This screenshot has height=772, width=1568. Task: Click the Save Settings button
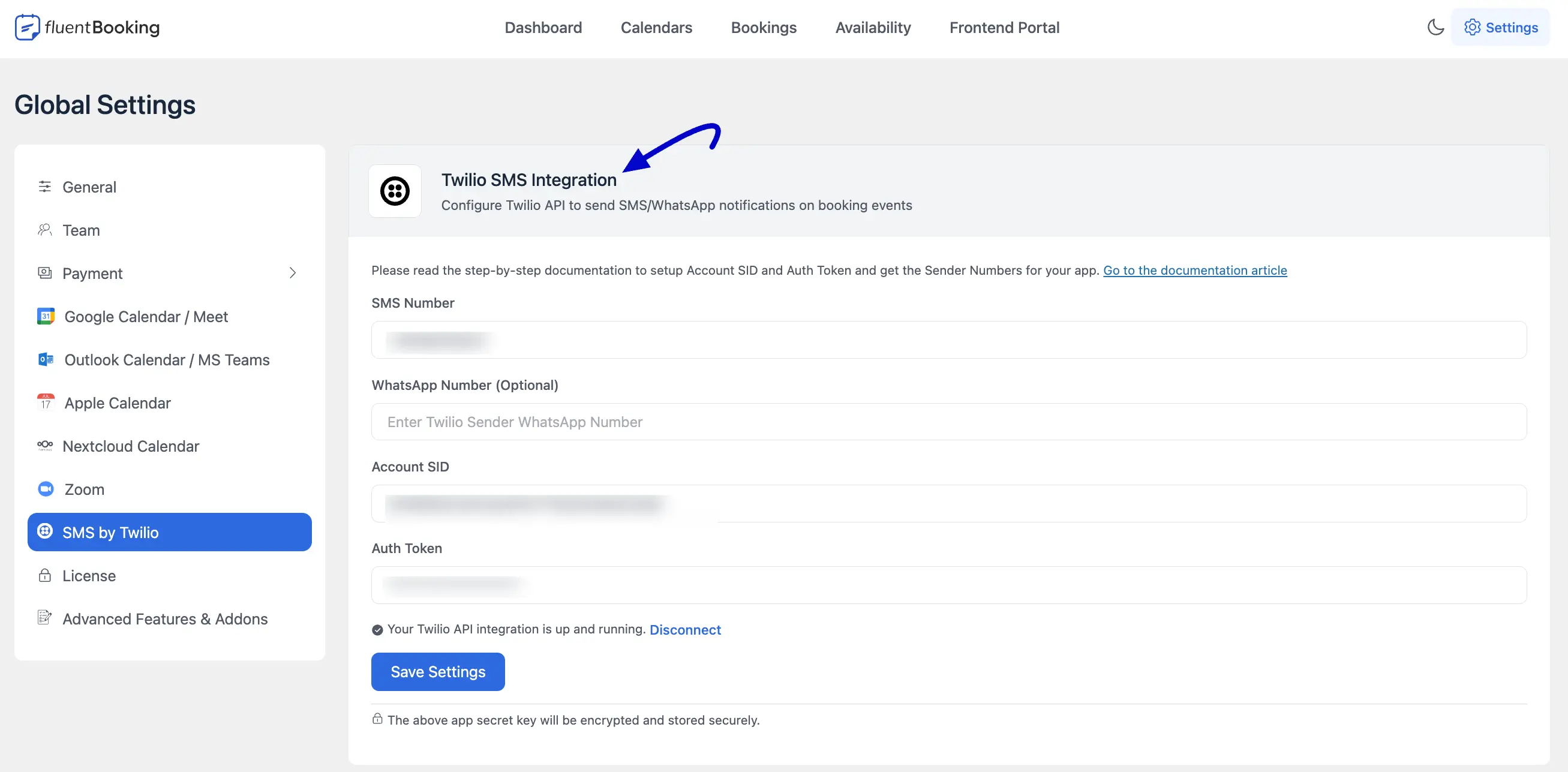(x=438, y=672)
